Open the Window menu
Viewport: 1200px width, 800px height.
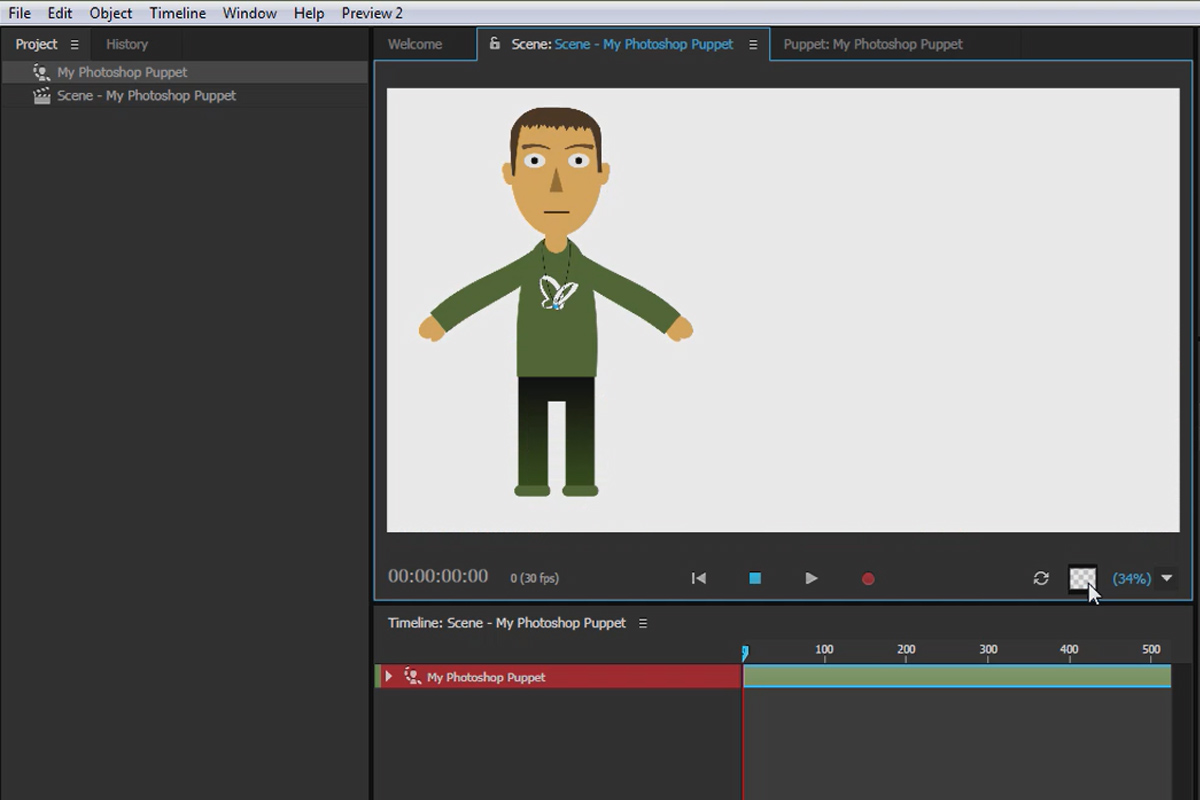(x=250, y=13)
